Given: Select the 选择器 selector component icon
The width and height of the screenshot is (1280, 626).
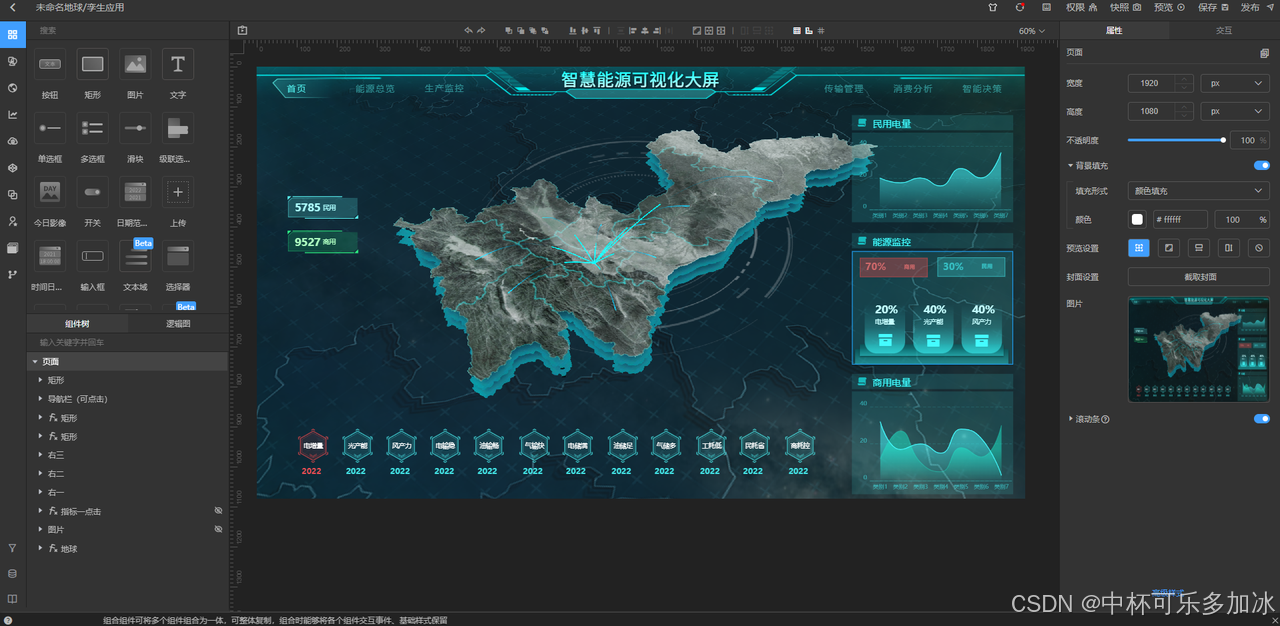Looking at the screenshot, I should 178,256.
